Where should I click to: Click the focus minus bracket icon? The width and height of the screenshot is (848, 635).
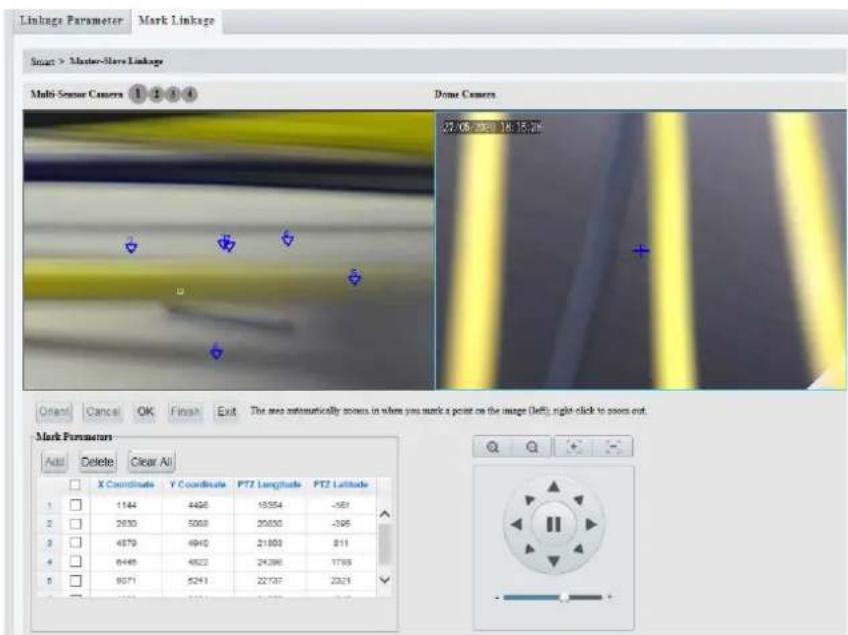click(613, 447)
